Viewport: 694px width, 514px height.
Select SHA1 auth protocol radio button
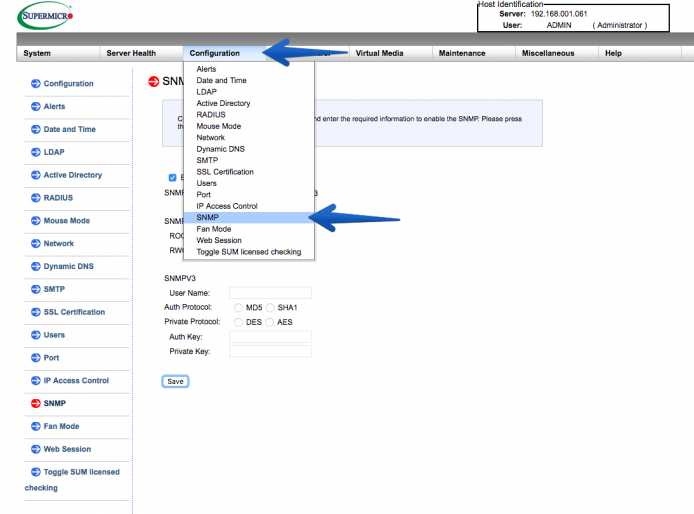[270, 307]
